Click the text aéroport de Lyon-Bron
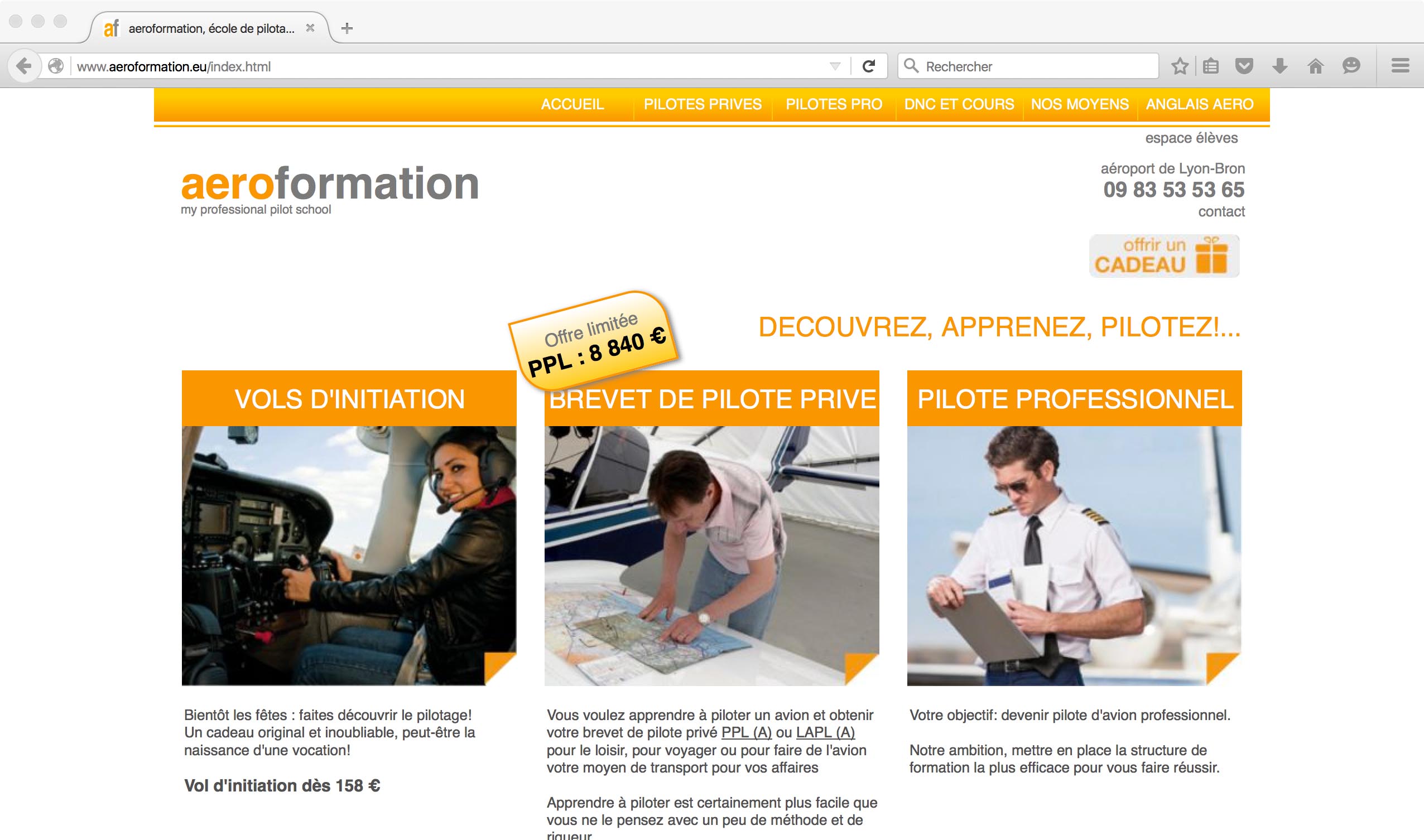This screenshot has height=840, width=1424. pyautogui.click(x=1172, y=168)
